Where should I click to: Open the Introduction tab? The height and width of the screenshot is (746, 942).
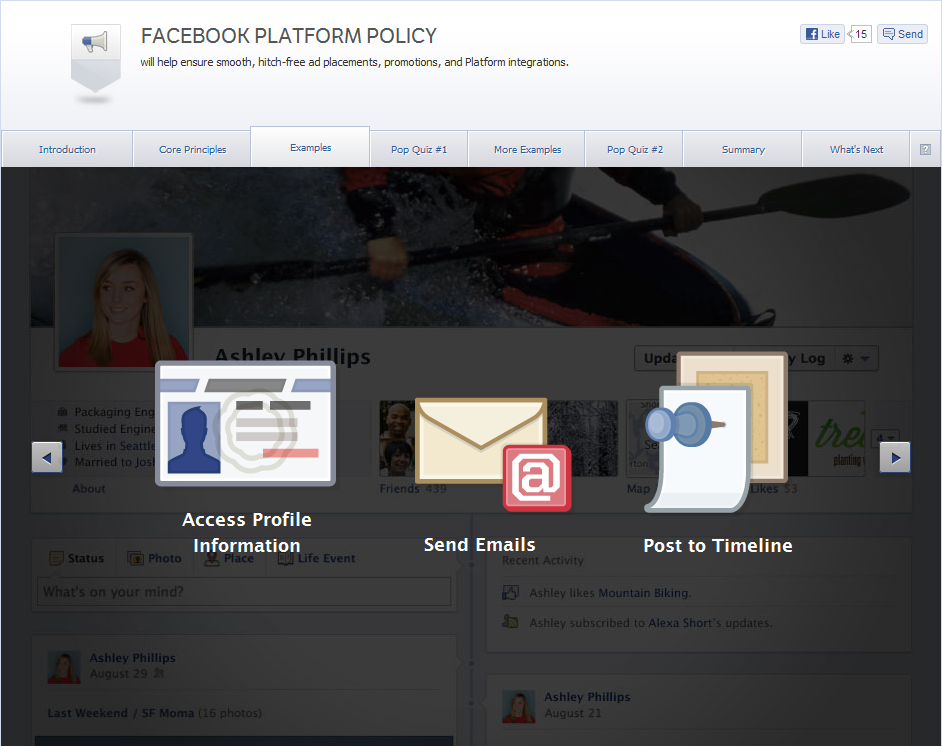click(67, 150)
